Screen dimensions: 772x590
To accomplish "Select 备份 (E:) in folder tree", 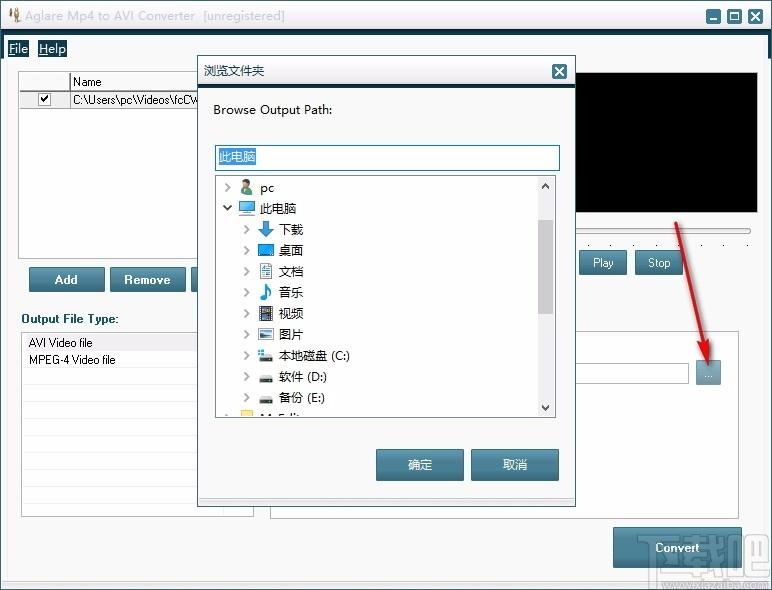I will [302, 397].
